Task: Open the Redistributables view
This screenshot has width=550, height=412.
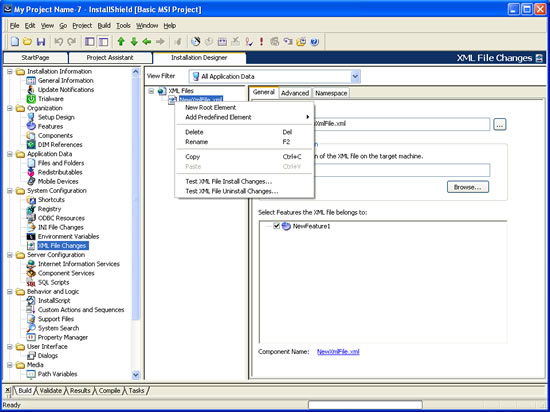Action: [x=60, y=172]
